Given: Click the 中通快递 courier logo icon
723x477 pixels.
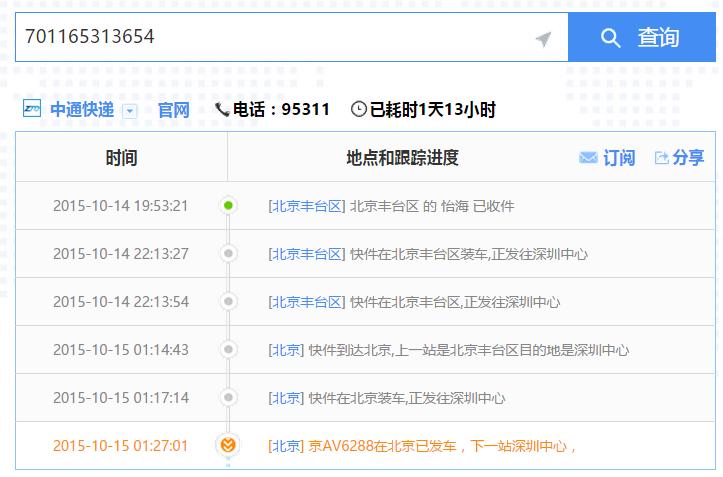Looking at the screenshot, I should [x=32, y=110].
